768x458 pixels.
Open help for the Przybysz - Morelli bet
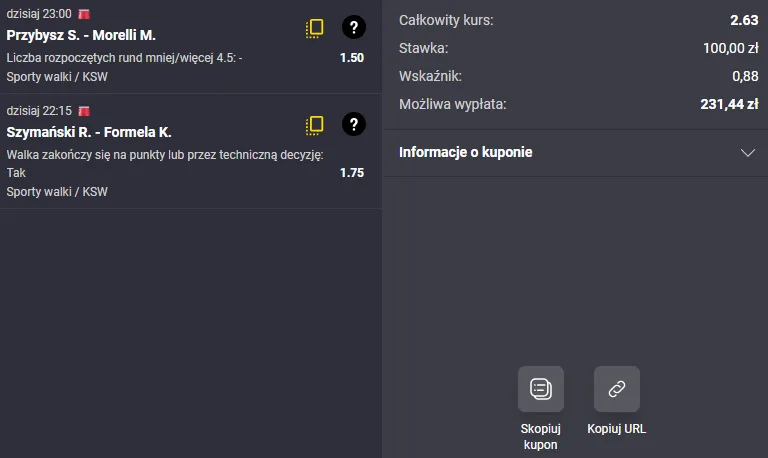(354, 27)
